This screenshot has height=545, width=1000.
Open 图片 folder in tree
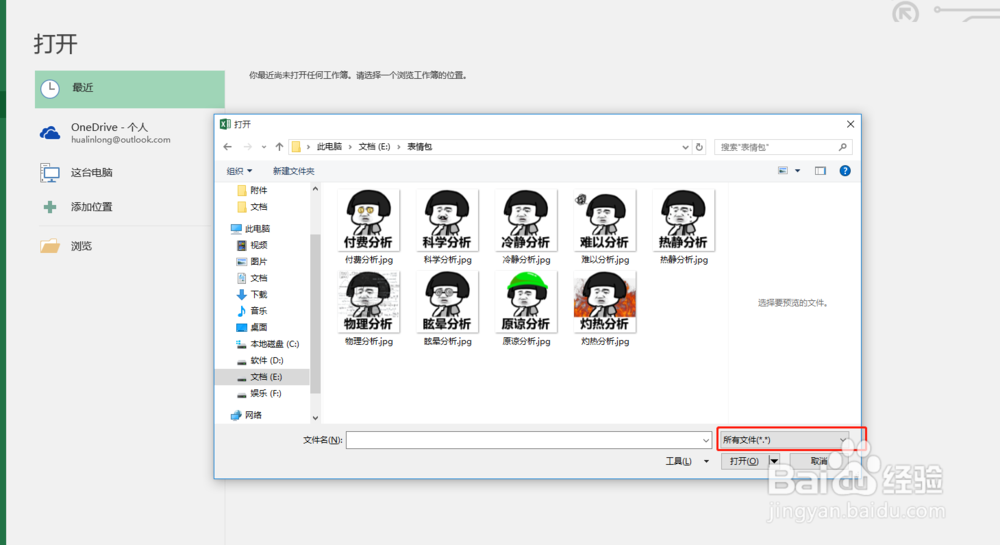tap(253, 261)
